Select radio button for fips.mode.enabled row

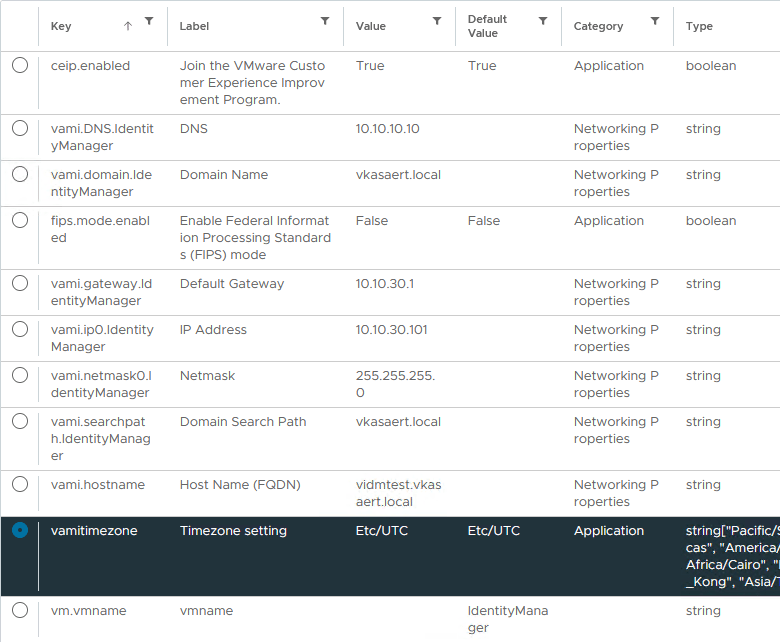20,220
